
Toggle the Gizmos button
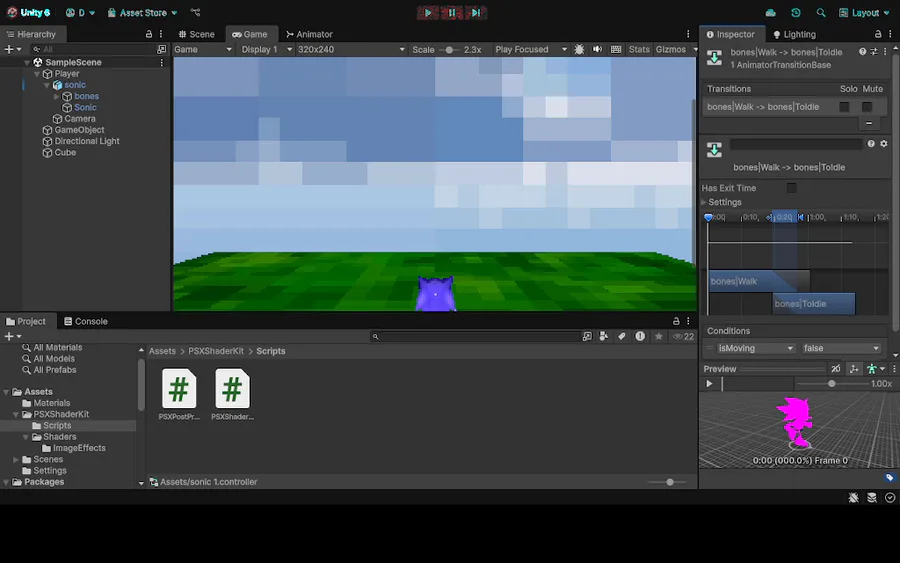[670, 49]
